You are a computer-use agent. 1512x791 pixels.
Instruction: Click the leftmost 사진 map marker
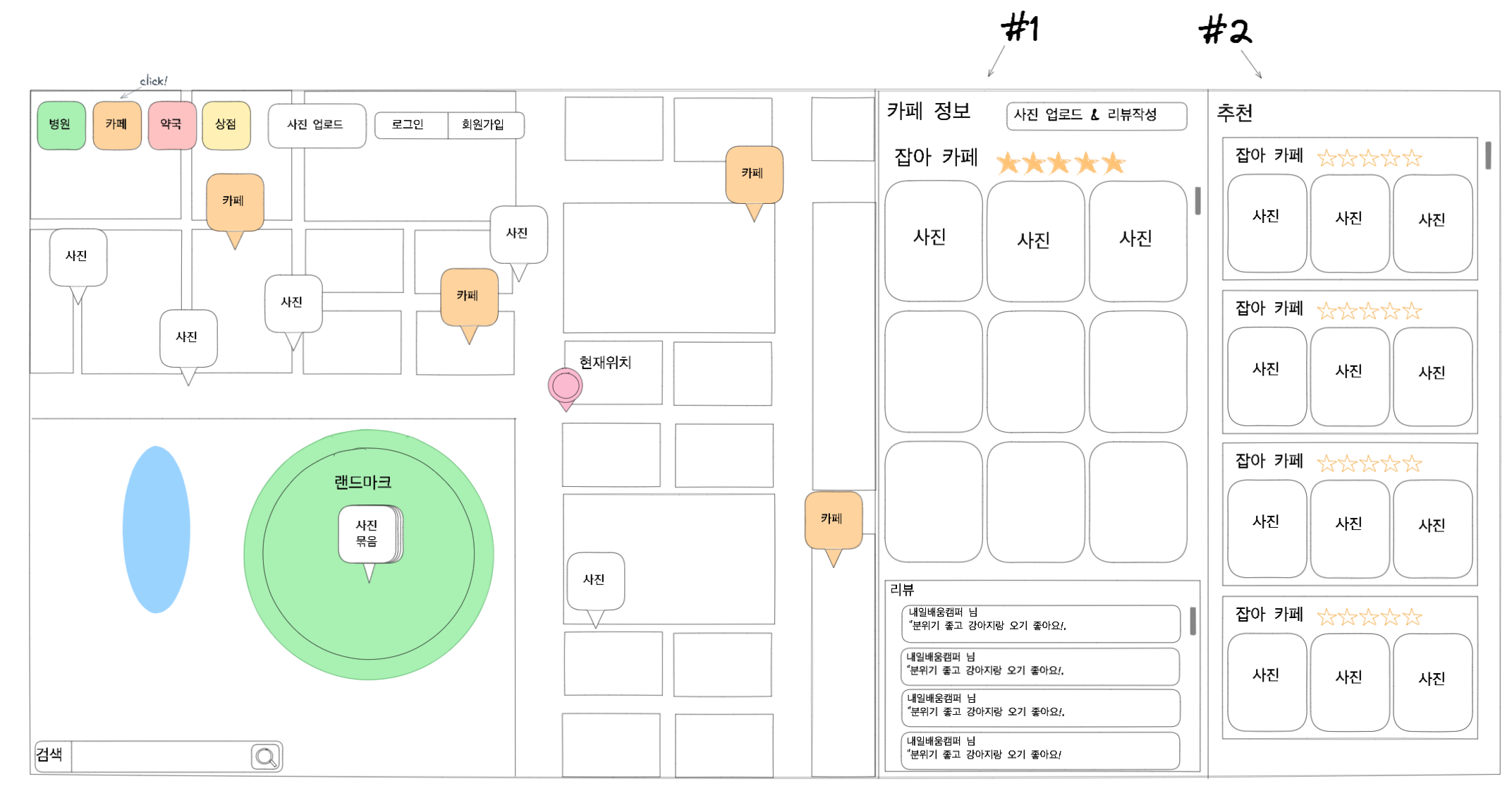78,257
